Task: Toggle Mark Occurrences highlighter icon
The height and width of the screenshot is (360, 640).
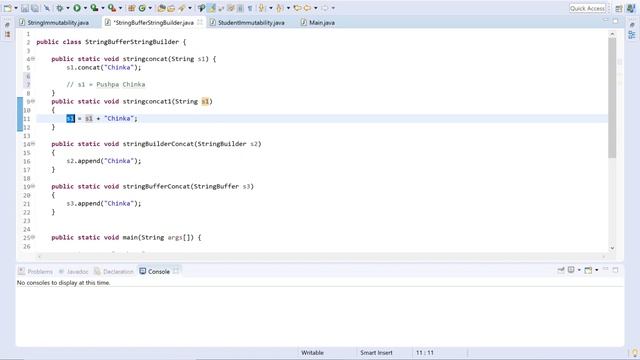Action: tap(211, 8)
